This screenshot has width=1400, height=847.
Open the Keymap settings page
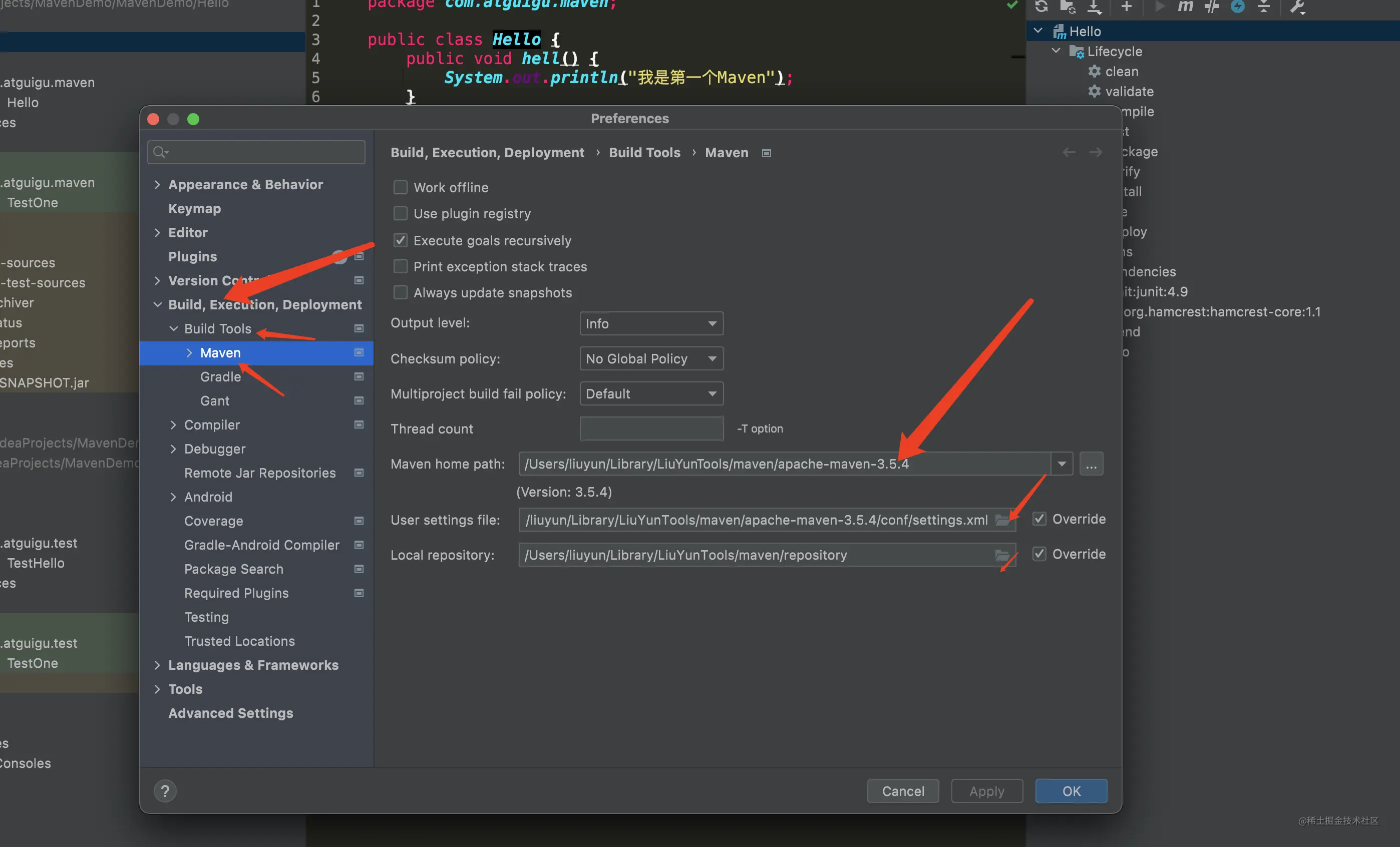[194, 208]
